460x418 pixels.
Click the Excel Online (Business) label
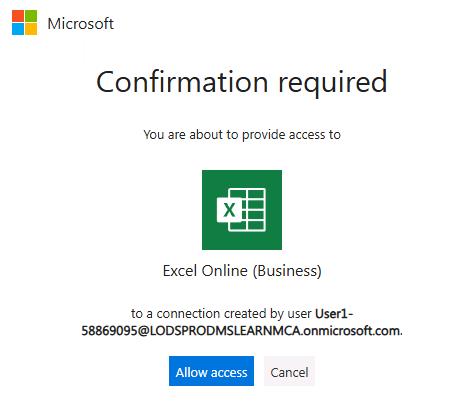pyautogui.click(x=242, y=270)
